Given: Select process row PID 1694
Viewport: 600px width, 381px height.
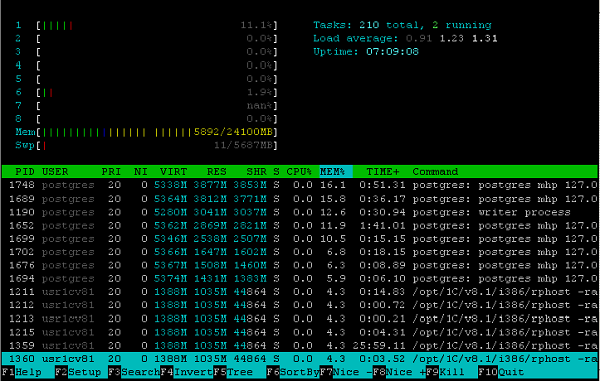Looking at the screenshot, I should pos(300,278).
